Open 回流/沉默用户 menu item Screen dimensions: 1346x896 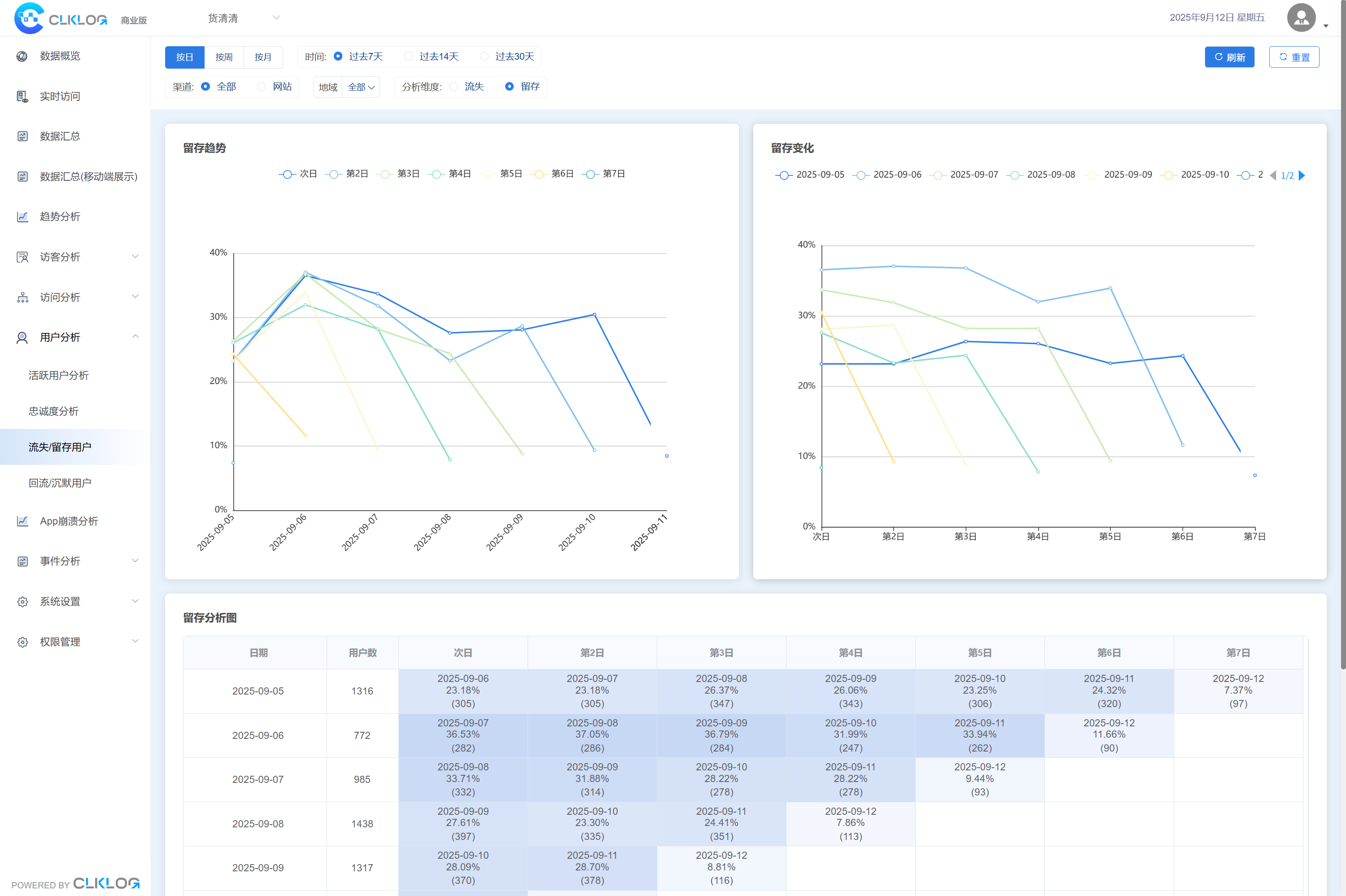click(x=60, y=483)
